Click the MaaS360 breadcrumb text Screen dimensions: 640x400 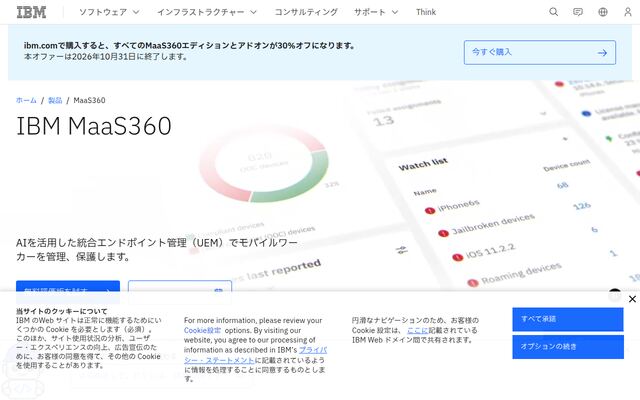[89, 100]
